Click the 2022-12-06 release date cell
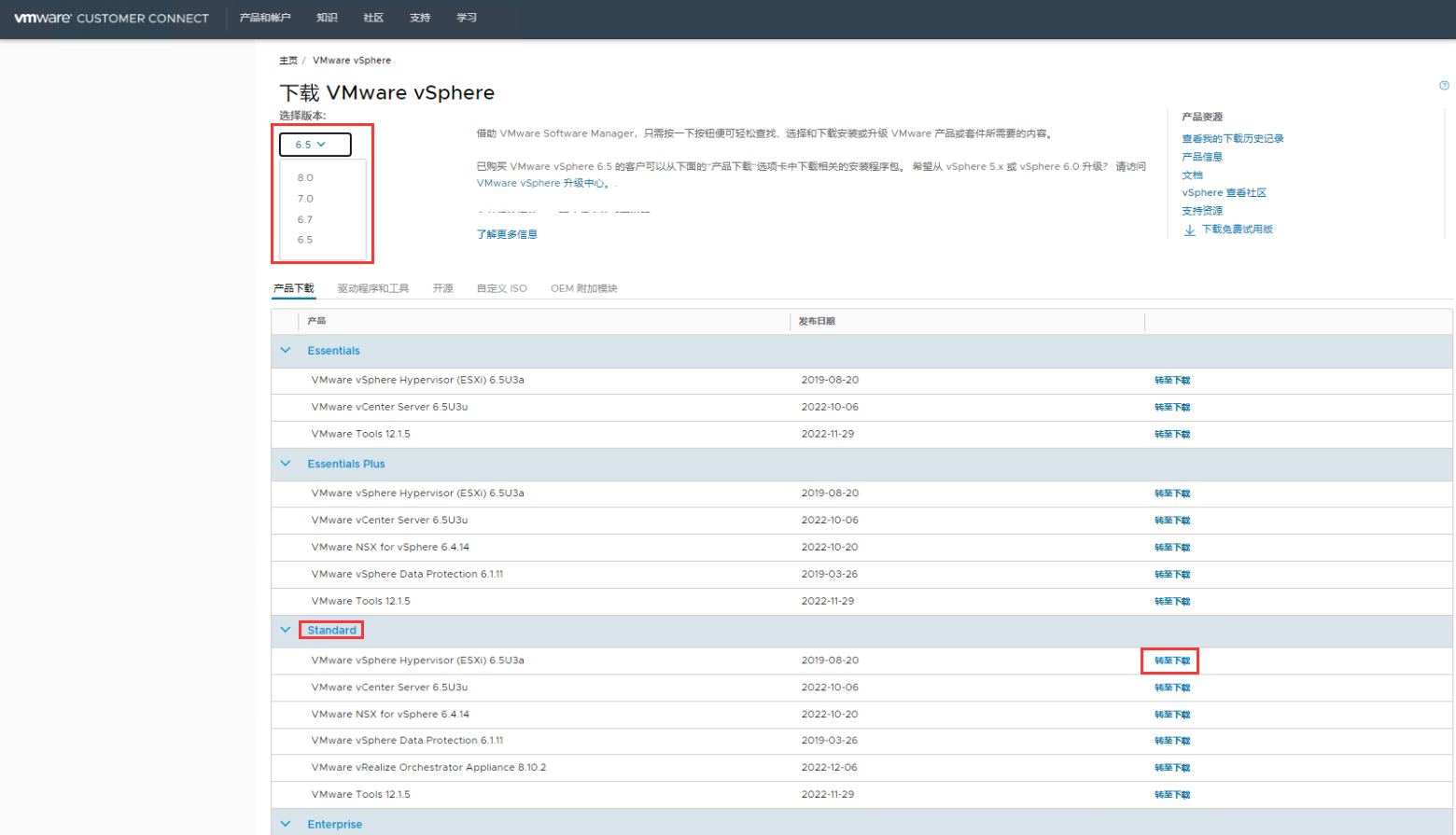The width and height of the screenshot is (1456, 835). 829,768
